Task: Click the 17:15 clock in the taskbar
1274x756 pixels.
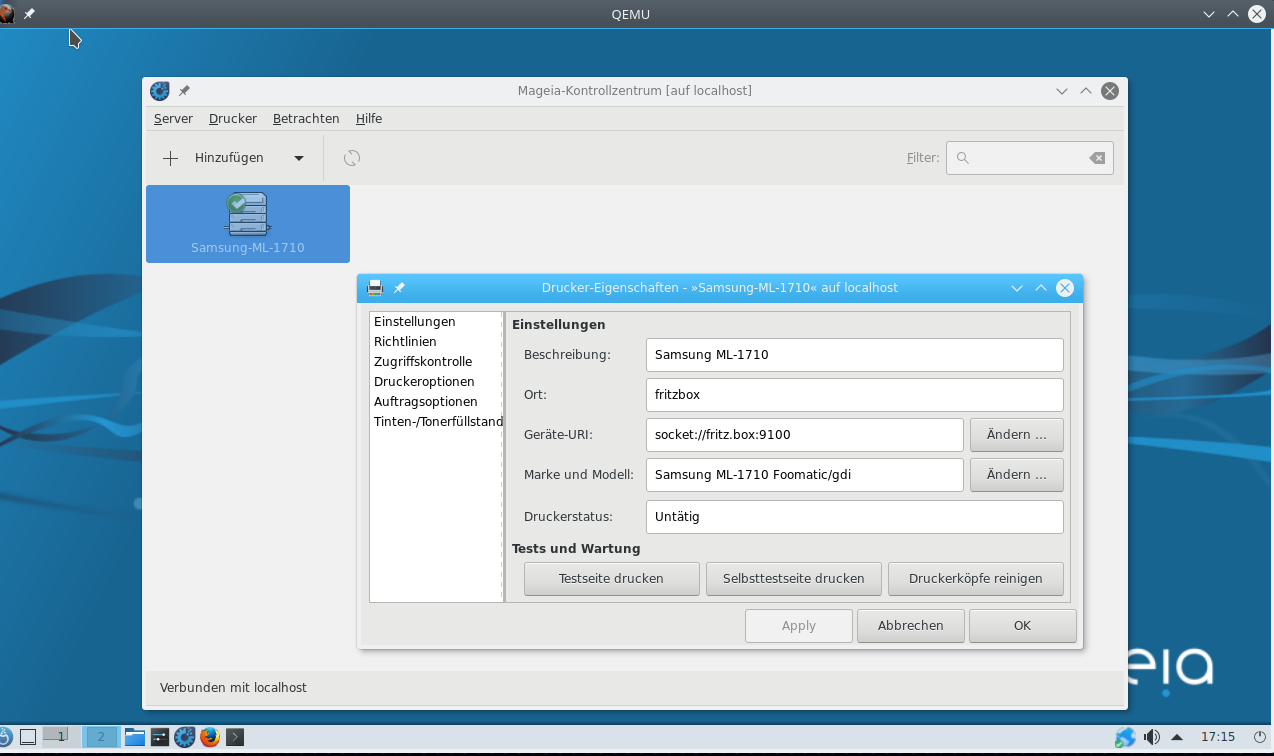Action: pos(1218,737)
